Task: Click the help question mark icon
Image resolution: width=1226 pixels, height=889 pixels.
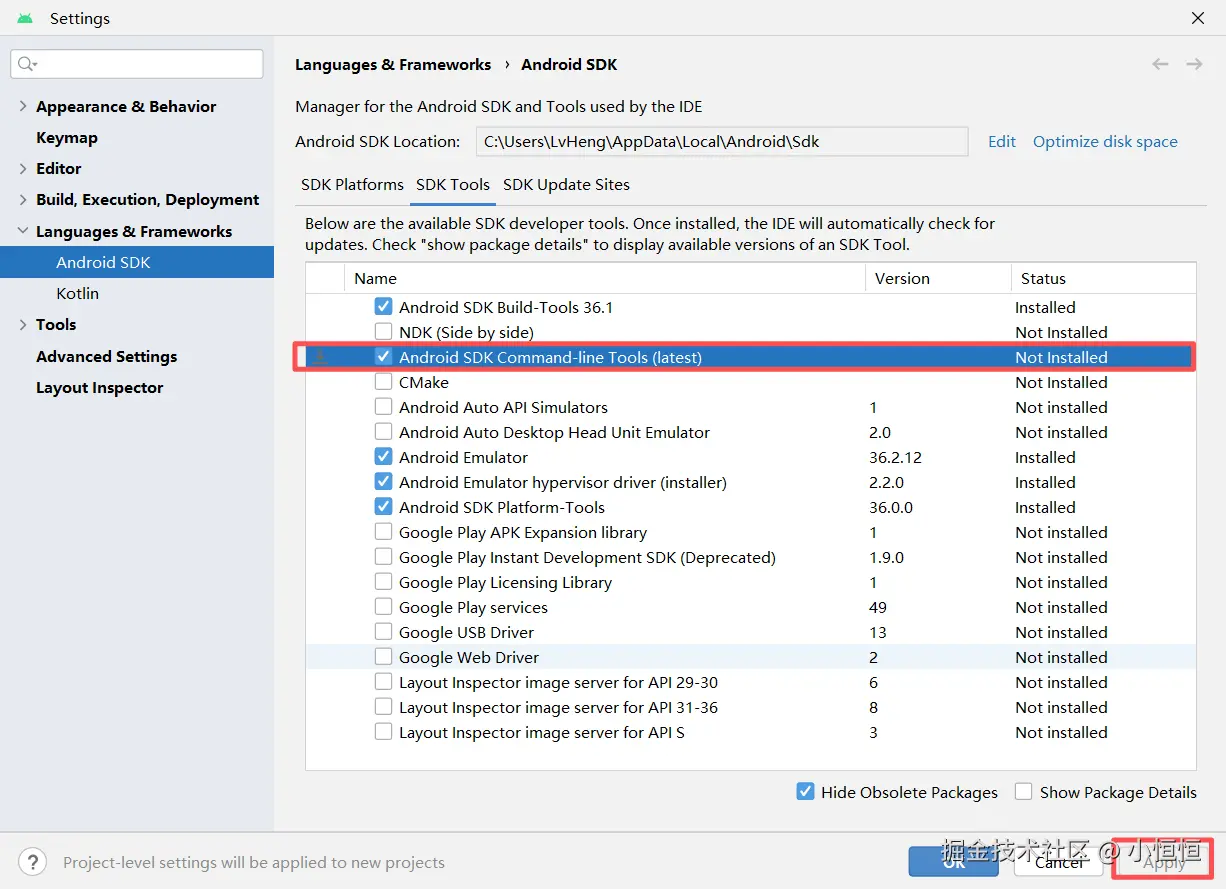Action: click(32, 862)
